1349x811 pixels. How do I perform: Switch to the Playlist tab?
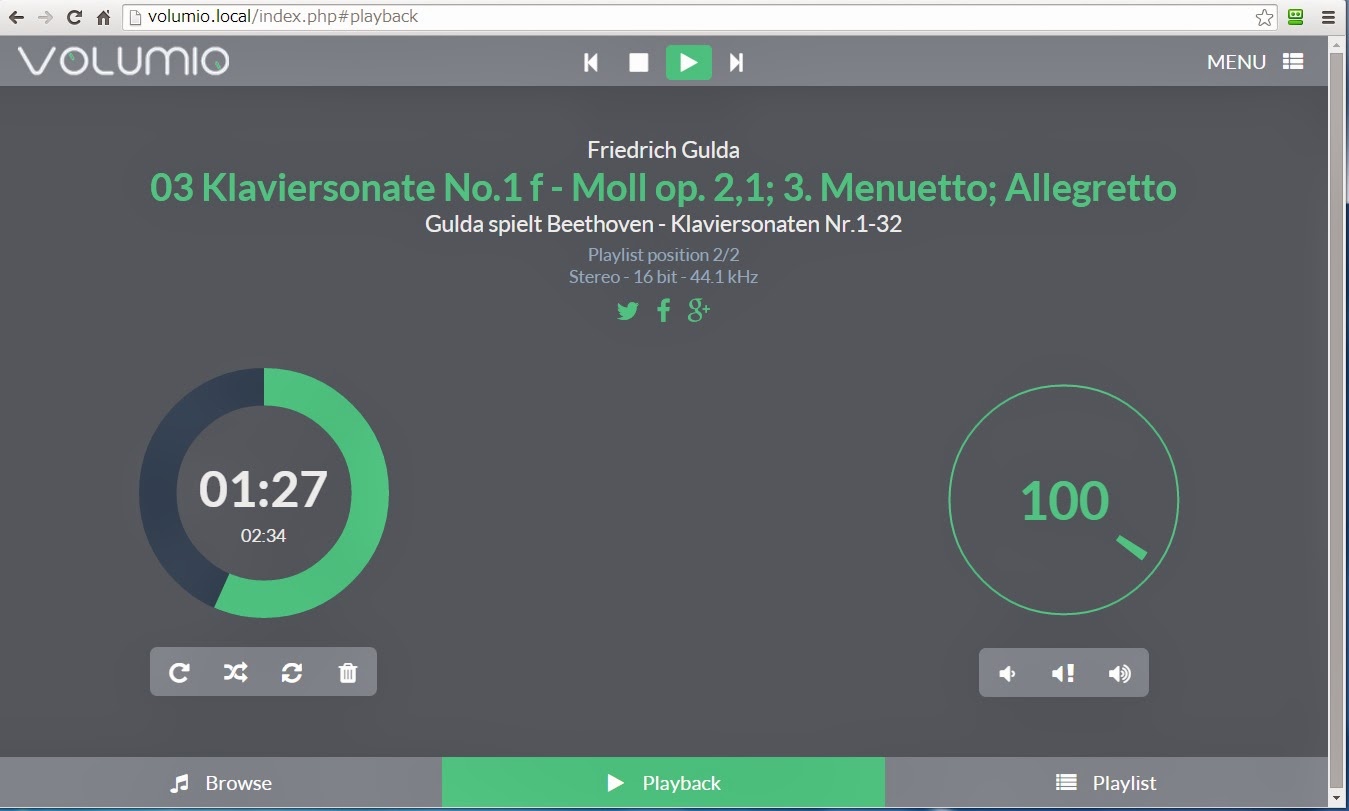[1106, 783]
